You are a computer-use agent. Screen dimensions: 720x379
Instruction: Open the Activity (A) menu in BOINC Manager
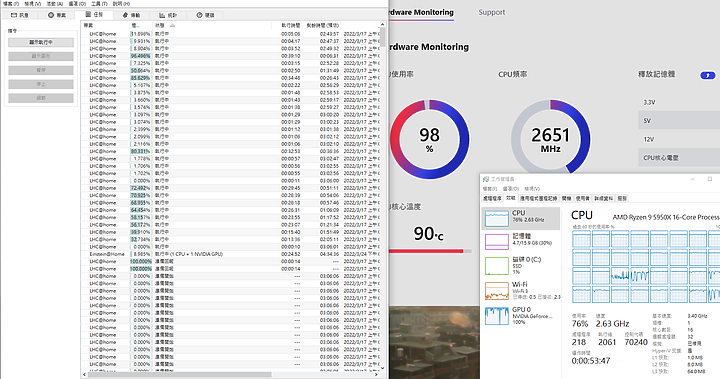pos(55,4)
